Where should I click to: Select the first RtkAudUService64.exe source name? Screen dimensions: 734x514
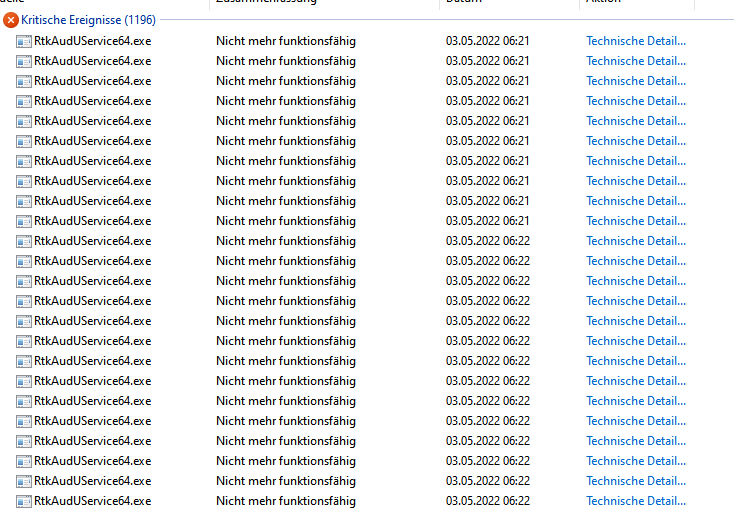pos(93,41)
